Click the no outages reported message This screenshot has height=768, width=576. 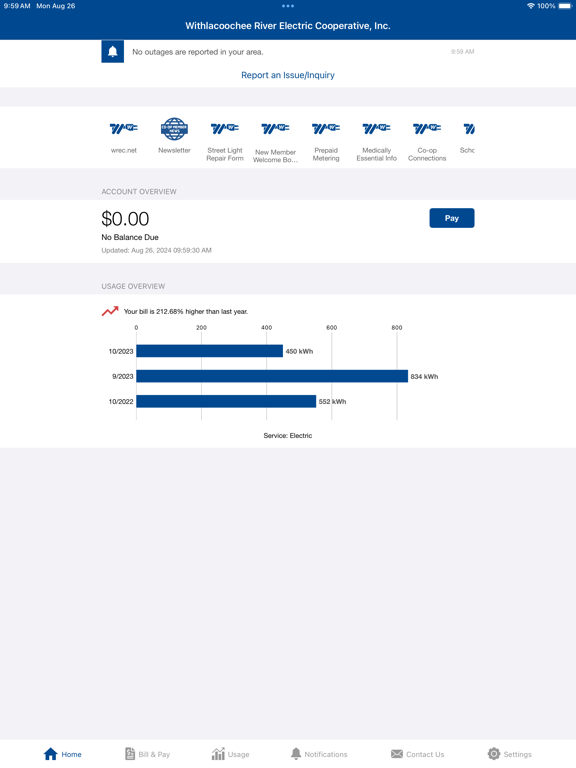click(x=198, y=52)
